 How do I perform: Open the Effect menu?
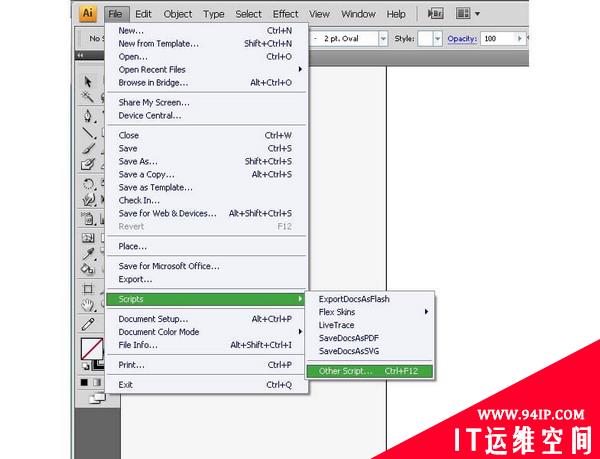[285, 14]
